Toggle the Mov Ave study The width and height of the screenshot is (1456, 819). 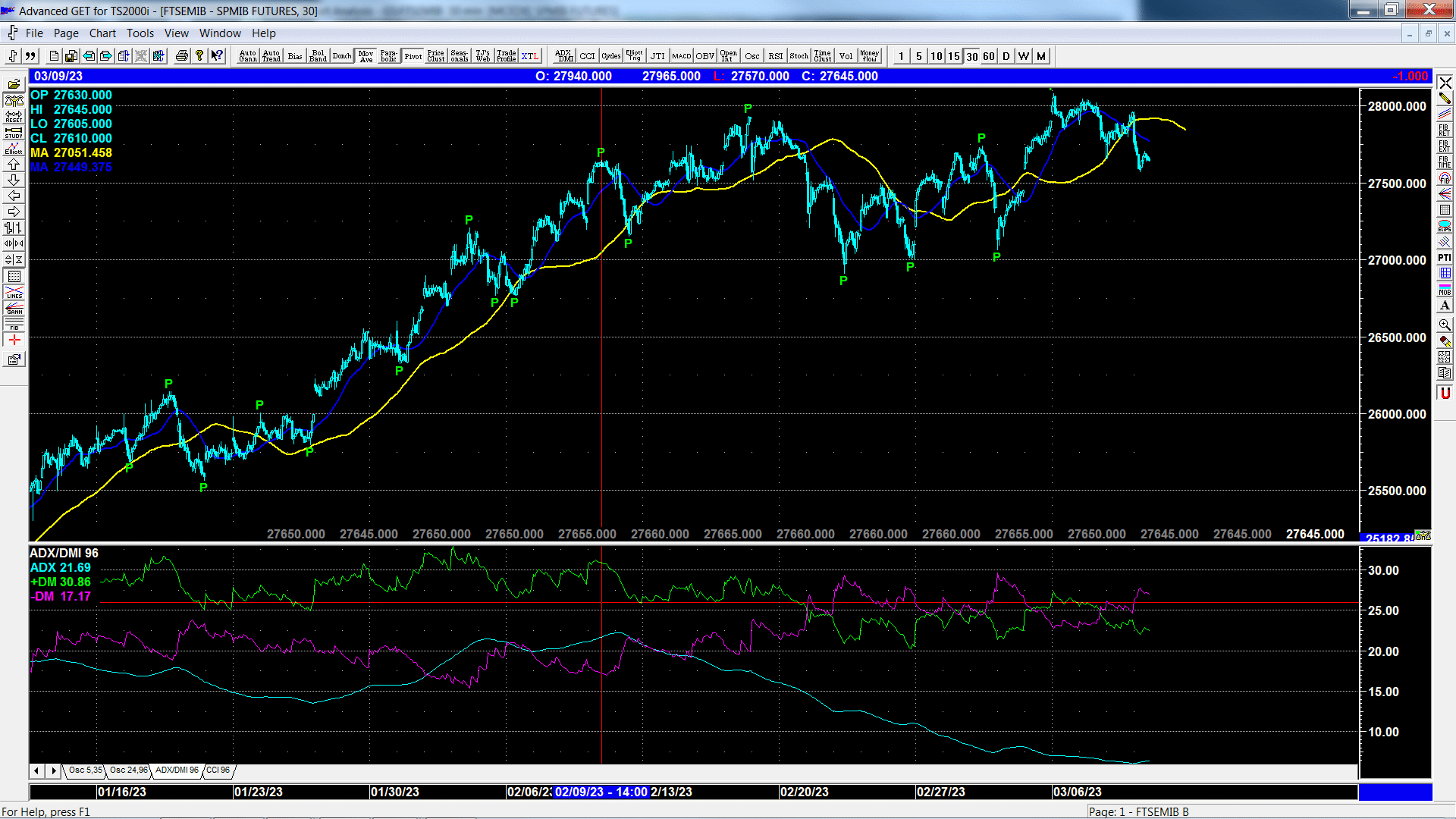pos(366,56)
